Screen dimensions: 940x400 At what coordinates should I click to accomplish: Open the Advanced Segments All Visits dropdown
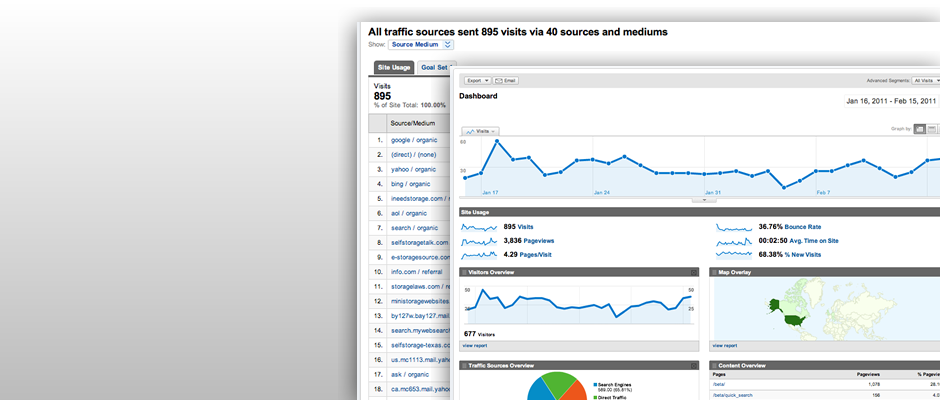pos(926,80)
